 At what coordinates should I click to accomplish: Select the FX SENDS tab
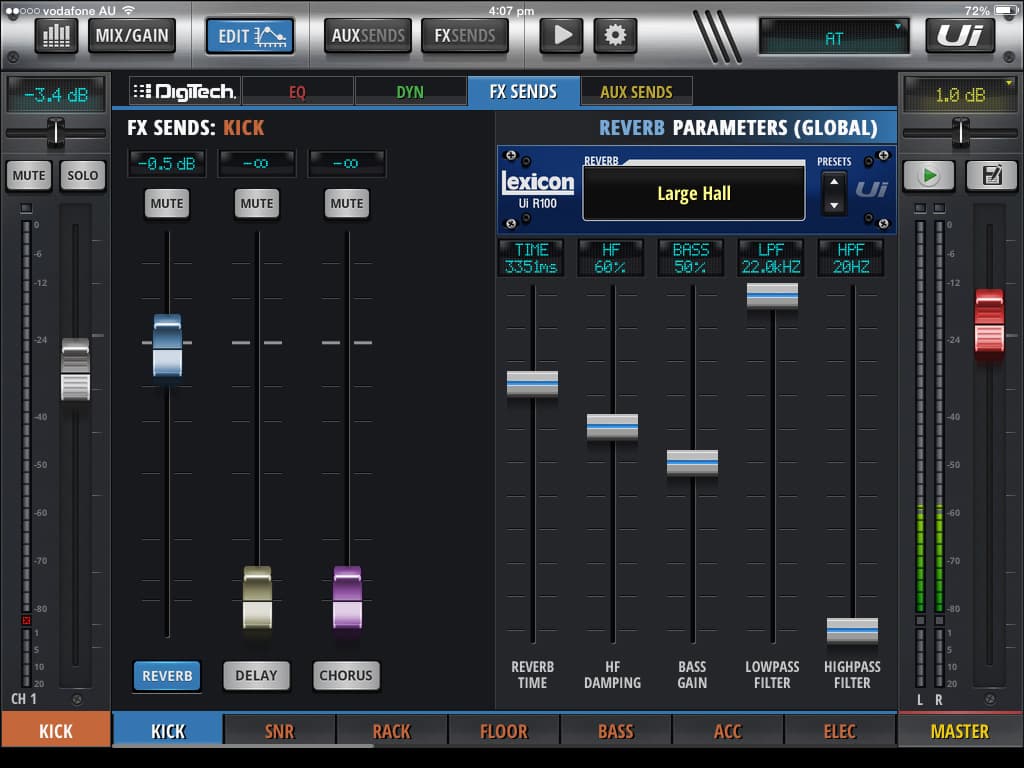[x=523, y=91]
